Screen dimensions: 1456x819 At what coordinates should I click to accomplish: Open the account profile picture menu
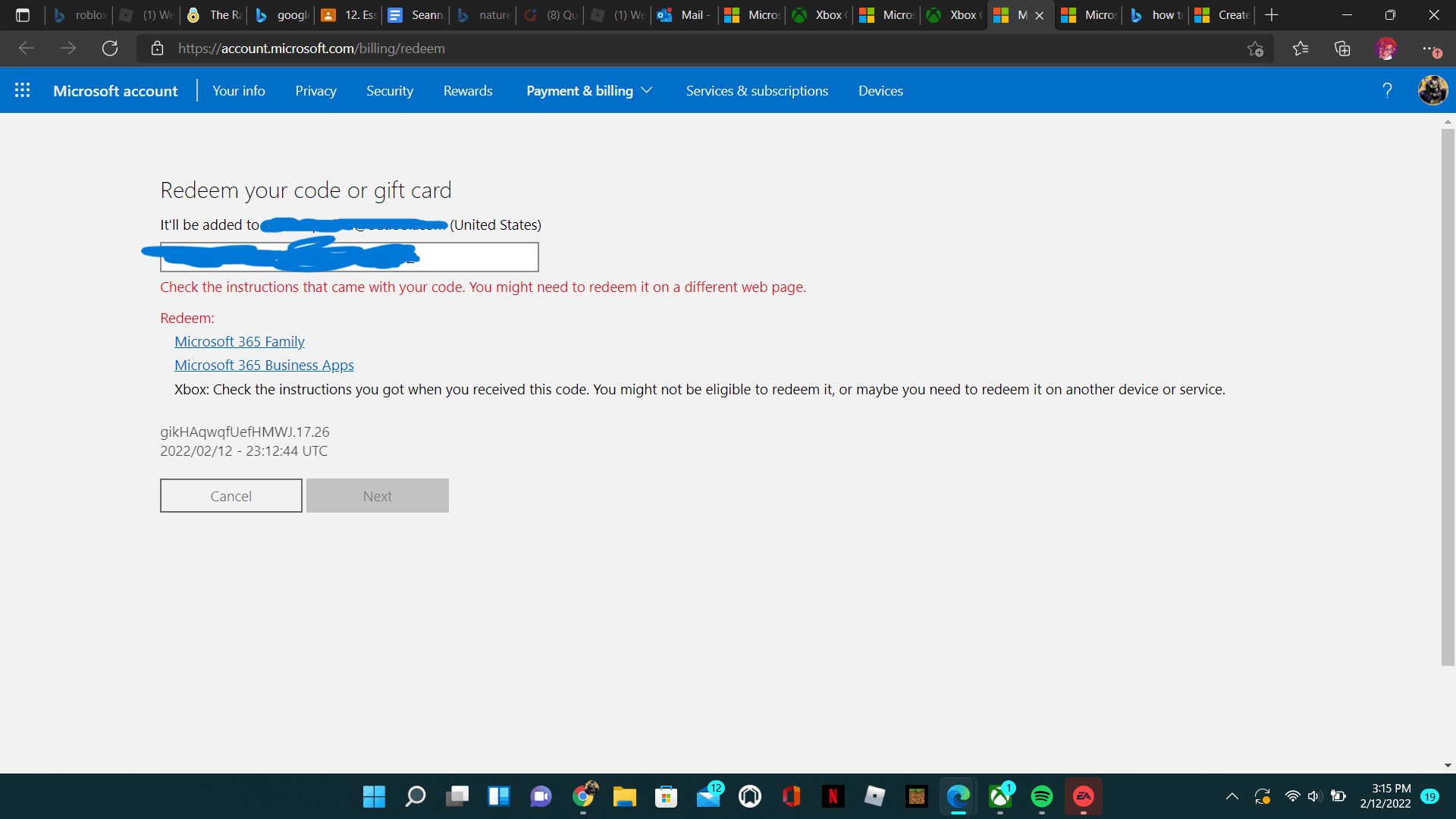1432,90
